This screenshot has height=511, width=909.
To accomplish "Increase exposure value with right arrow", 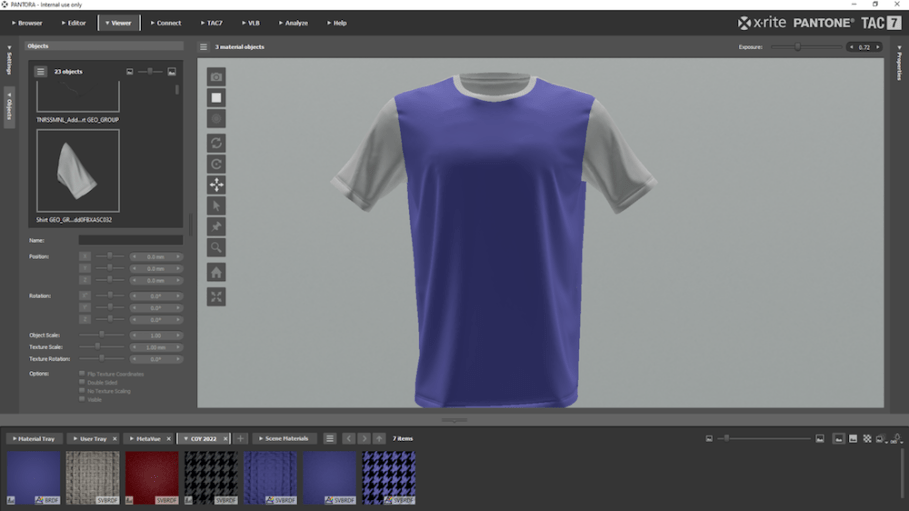I will point(878,47).
